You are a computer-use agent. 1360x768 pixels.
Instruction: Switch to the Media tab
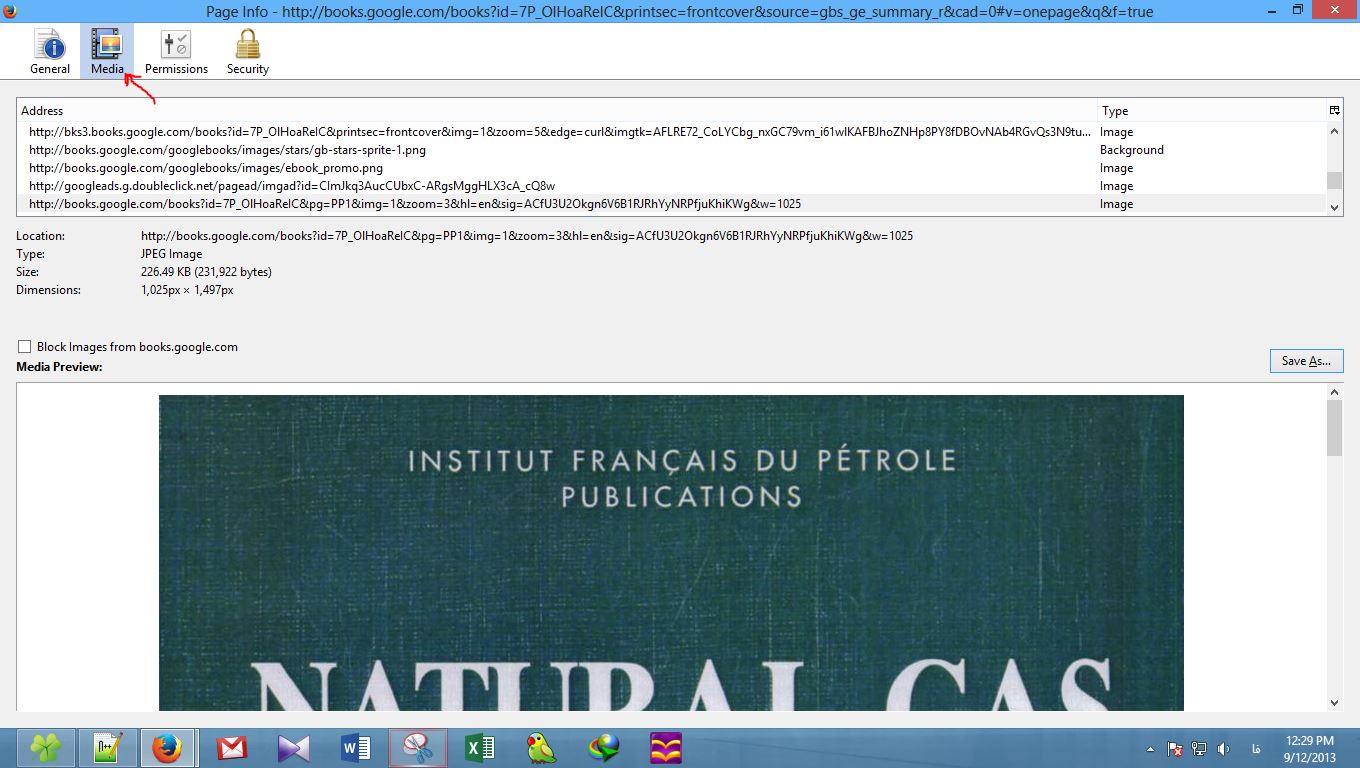tap(107, 52)
